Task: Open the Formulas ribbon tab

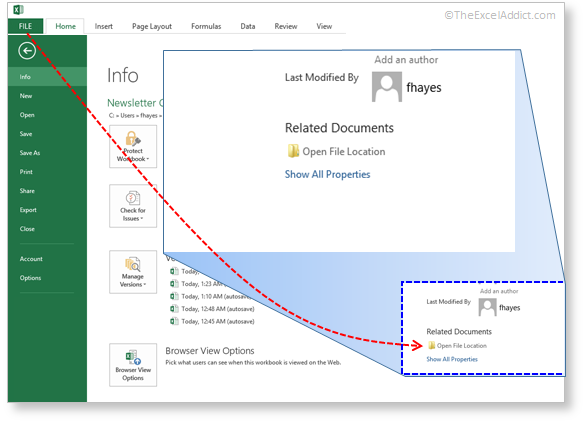Action: 206,26
